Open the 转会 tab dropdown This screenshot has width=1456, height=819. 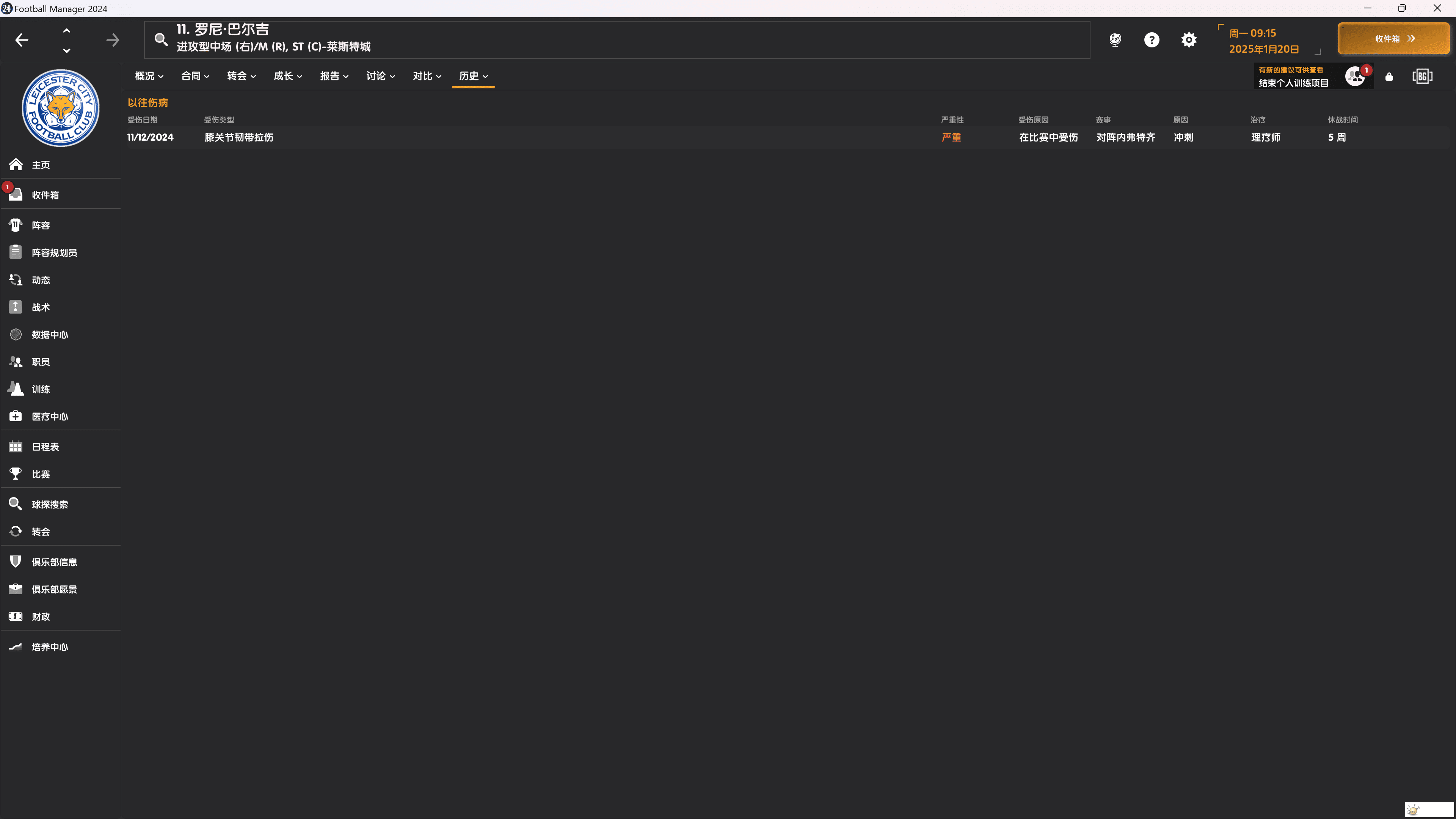(242, 76)
